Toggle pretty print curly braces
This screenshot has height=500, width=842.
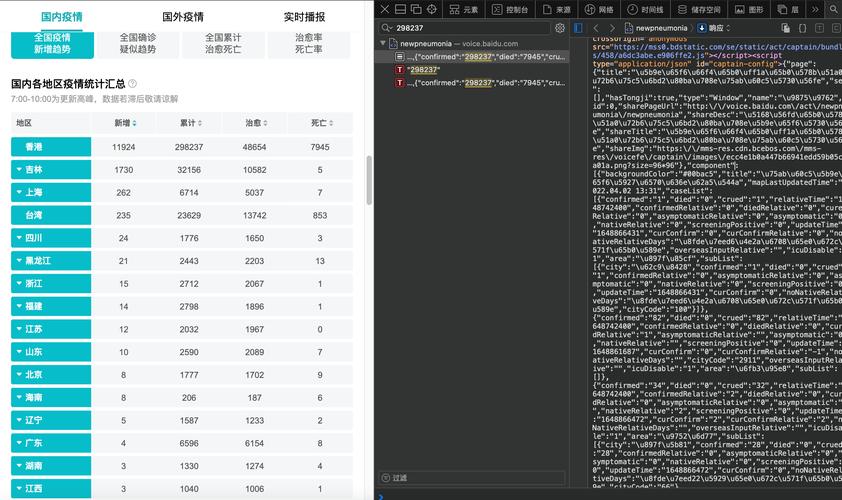coord(803,28)
